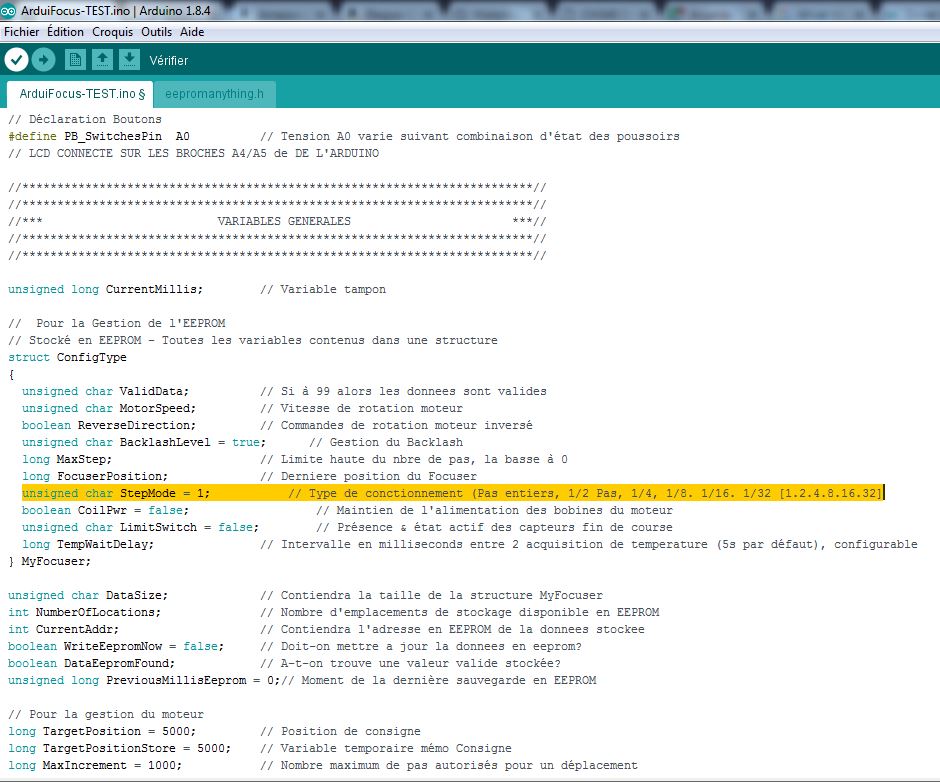This screenshot has width=940, height=782.
Task: Switch to the eepromanything.h tab
Action: [214, 94]
